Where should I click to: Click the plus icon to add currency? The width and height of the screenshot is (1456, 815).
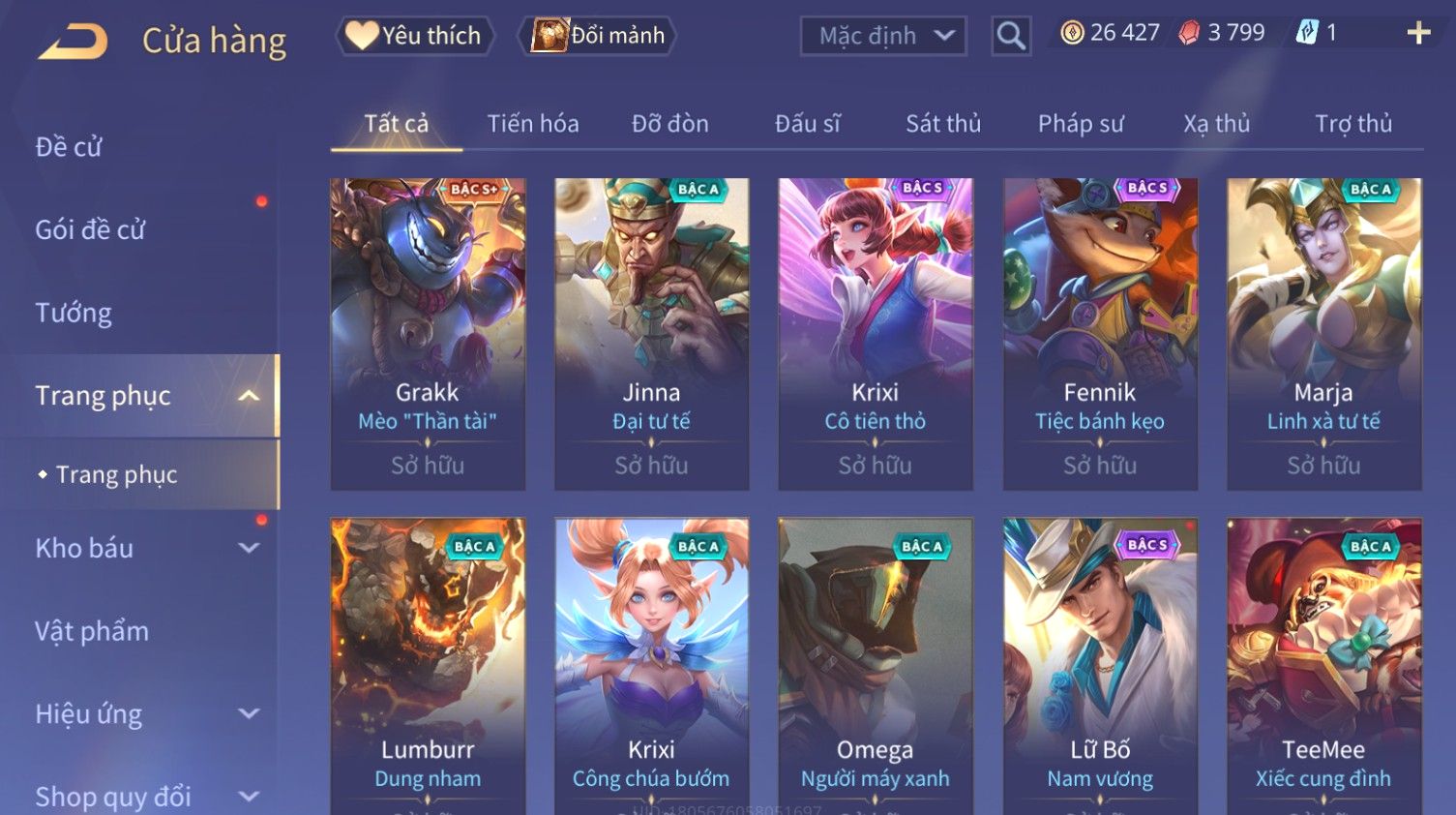pyautogui.click(x=1418, y=33)
